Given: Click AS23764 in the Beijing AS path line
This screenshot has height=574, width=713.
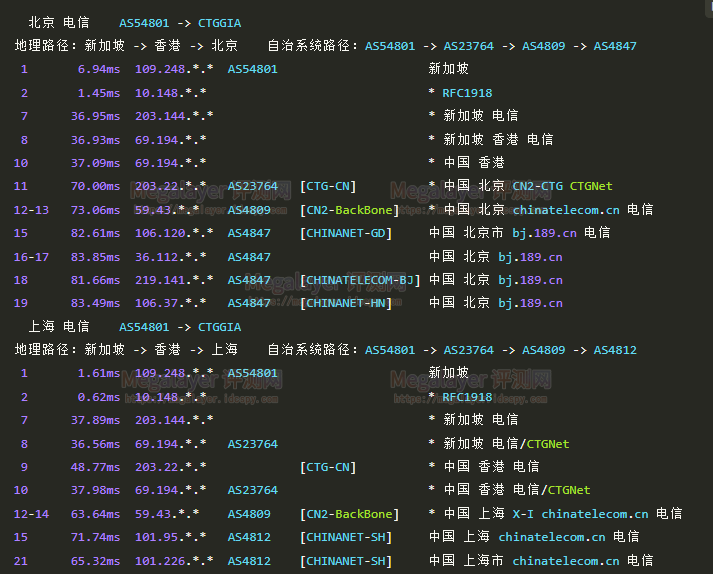Looking at the screenshot, I should (x=469, y=46).
